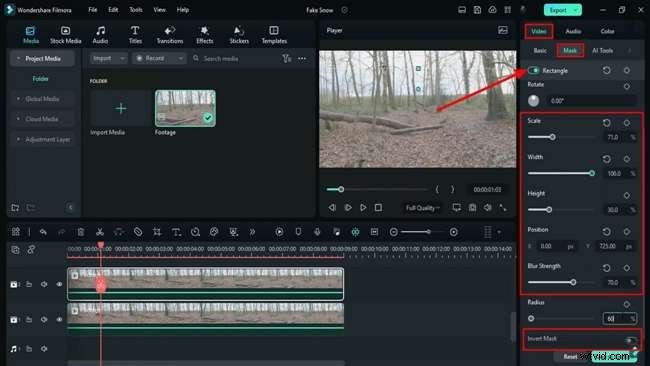Click the Reset button in properties panel
The width and height of the screenshot is (650, 366).
(x=570, y=356)
